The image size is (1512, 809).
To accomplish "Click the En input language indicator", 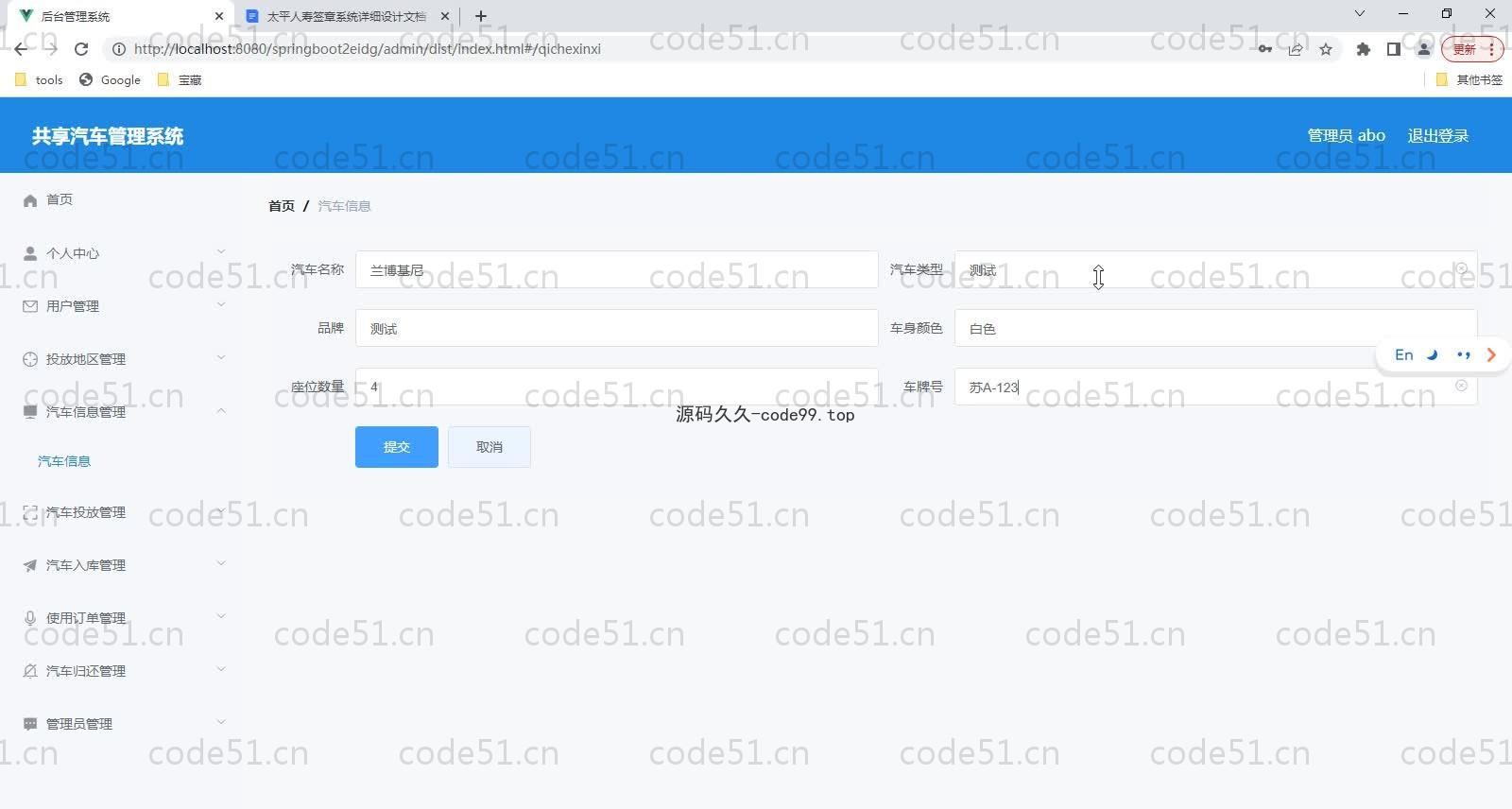I will [x=1403, y=355].
